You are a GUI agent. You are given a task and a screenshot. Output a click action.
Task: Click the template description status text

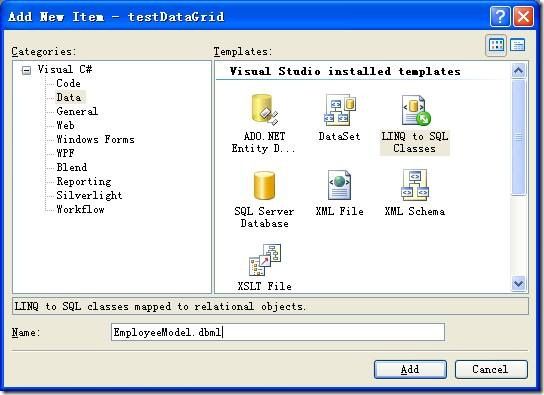pos(160,307)
